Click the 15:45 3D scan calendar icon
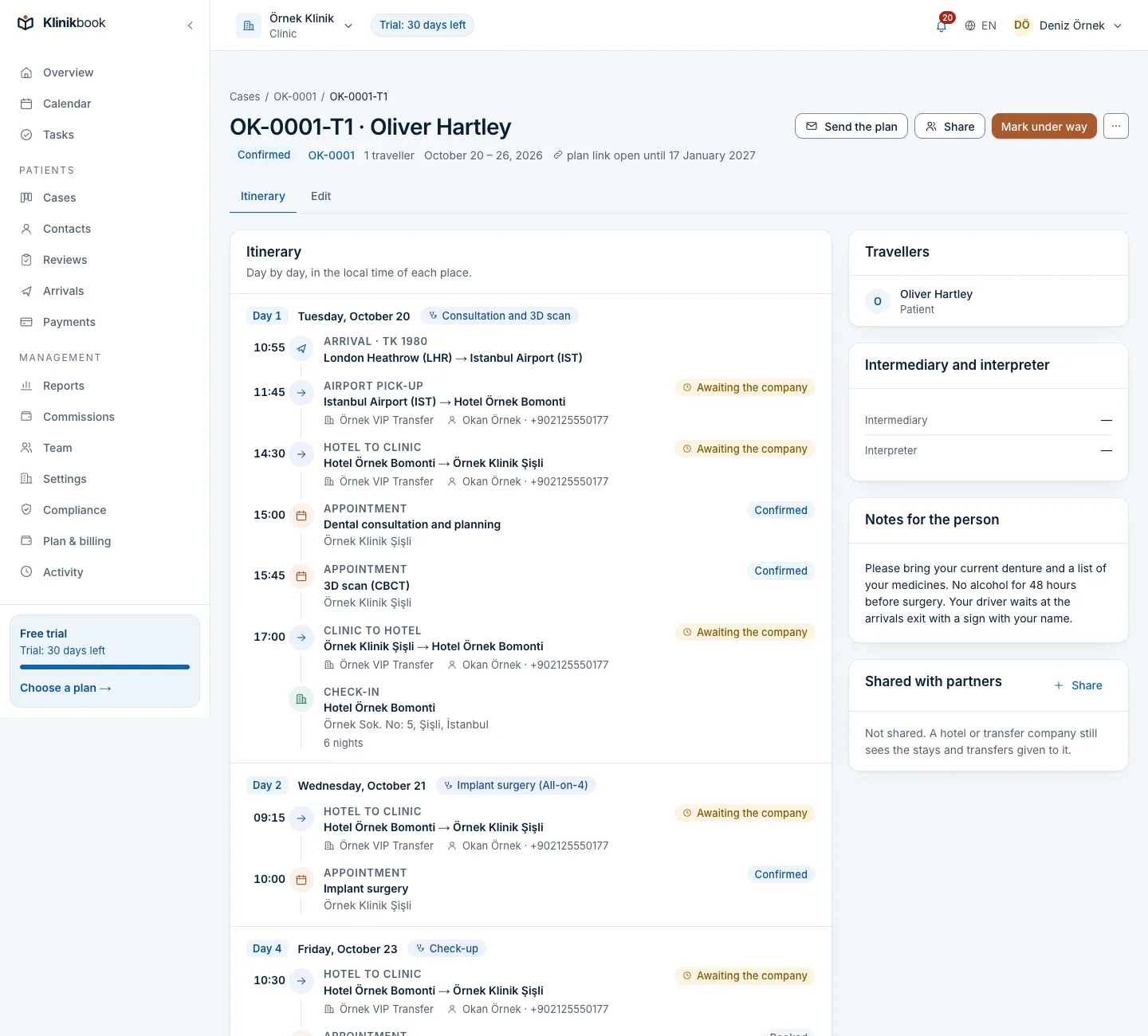 [x=301, y=576]
